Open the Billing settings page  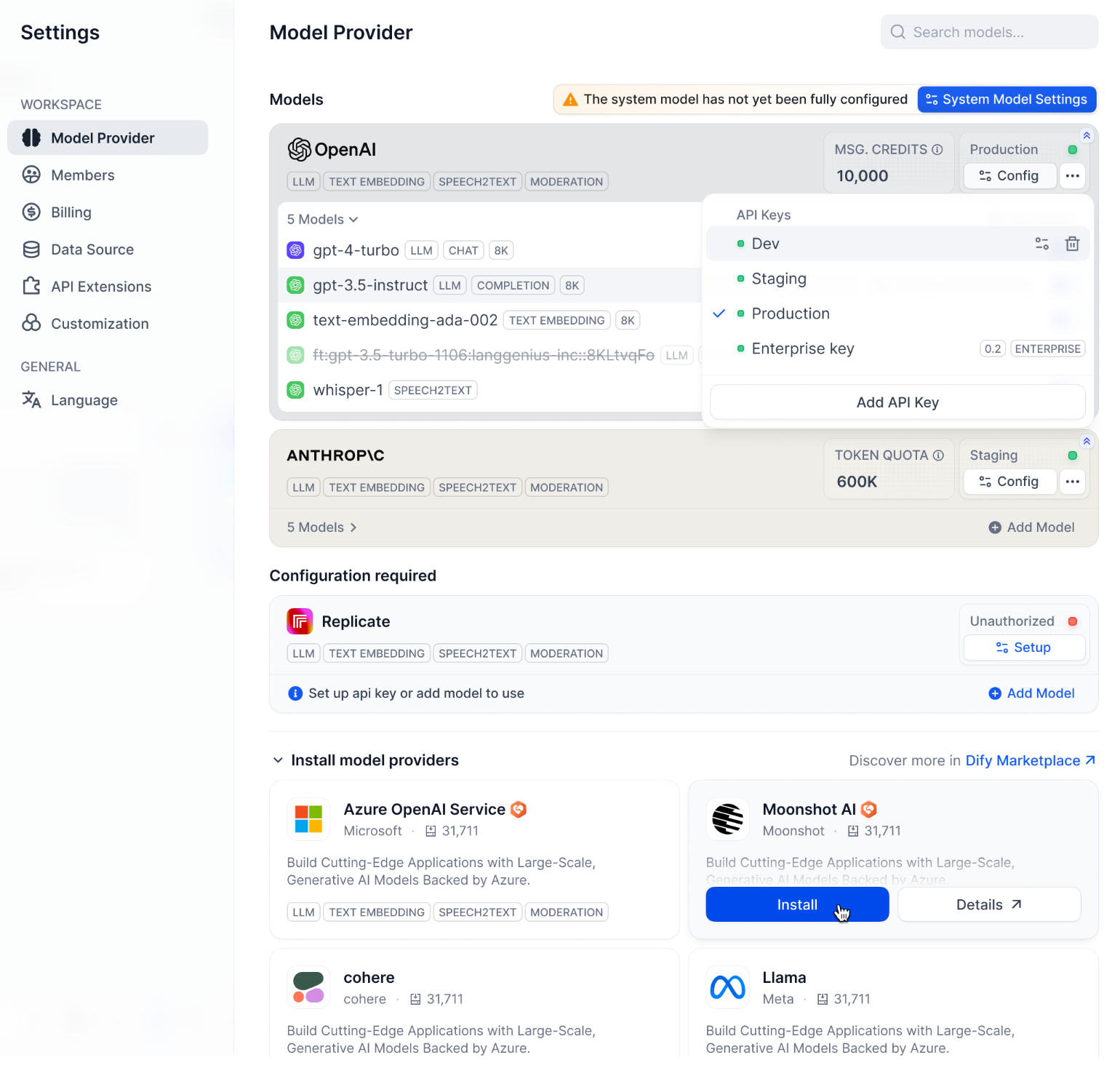pyautogui.click(x=71, y=212)
